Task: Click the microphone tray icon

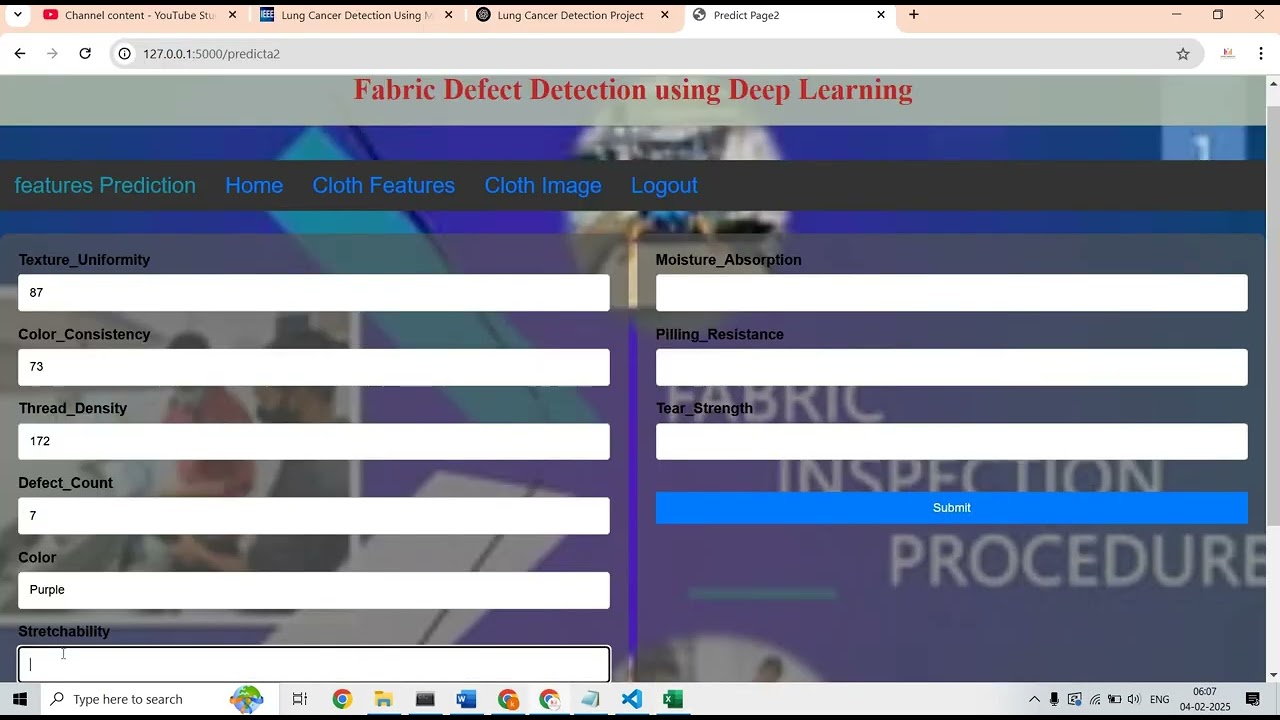Action: tap(1054, 699)
